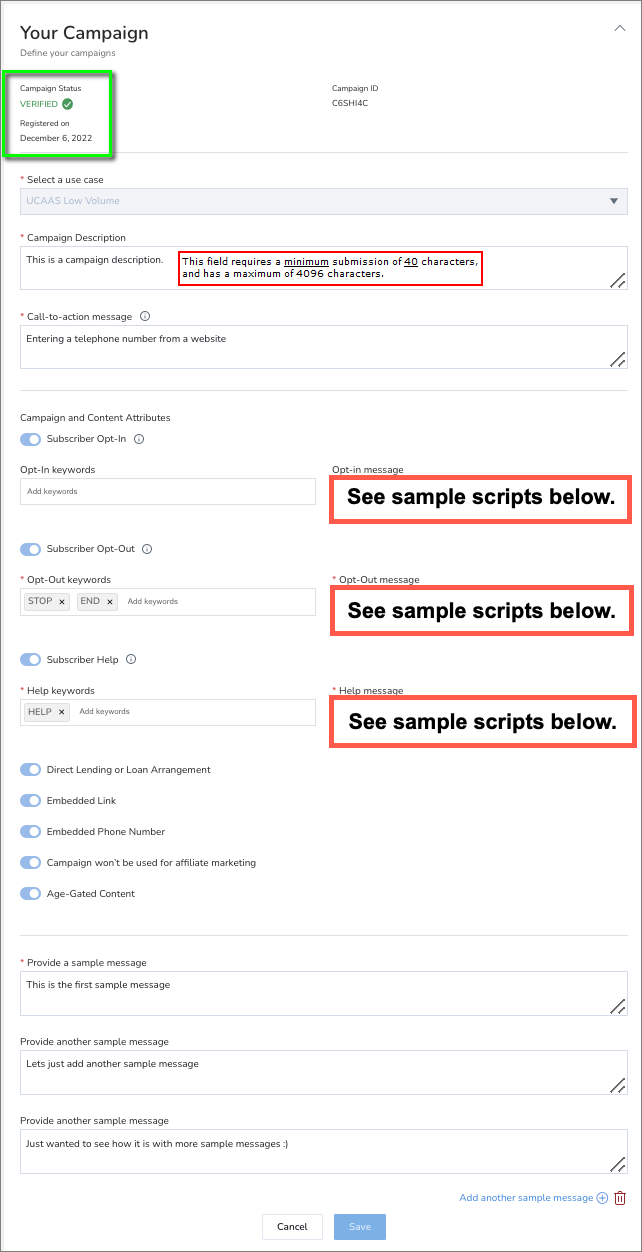The width and height of the screenshot is (642, 1252).
Task: Click the Save button
Action: (360, 1227)
